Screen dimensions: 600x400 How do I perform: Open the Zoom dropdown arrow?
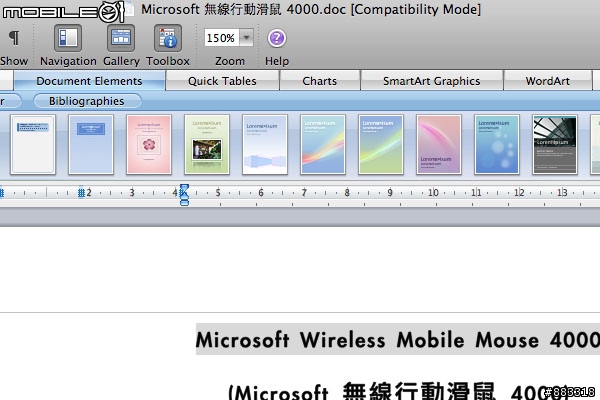click(x=247, y=38)
